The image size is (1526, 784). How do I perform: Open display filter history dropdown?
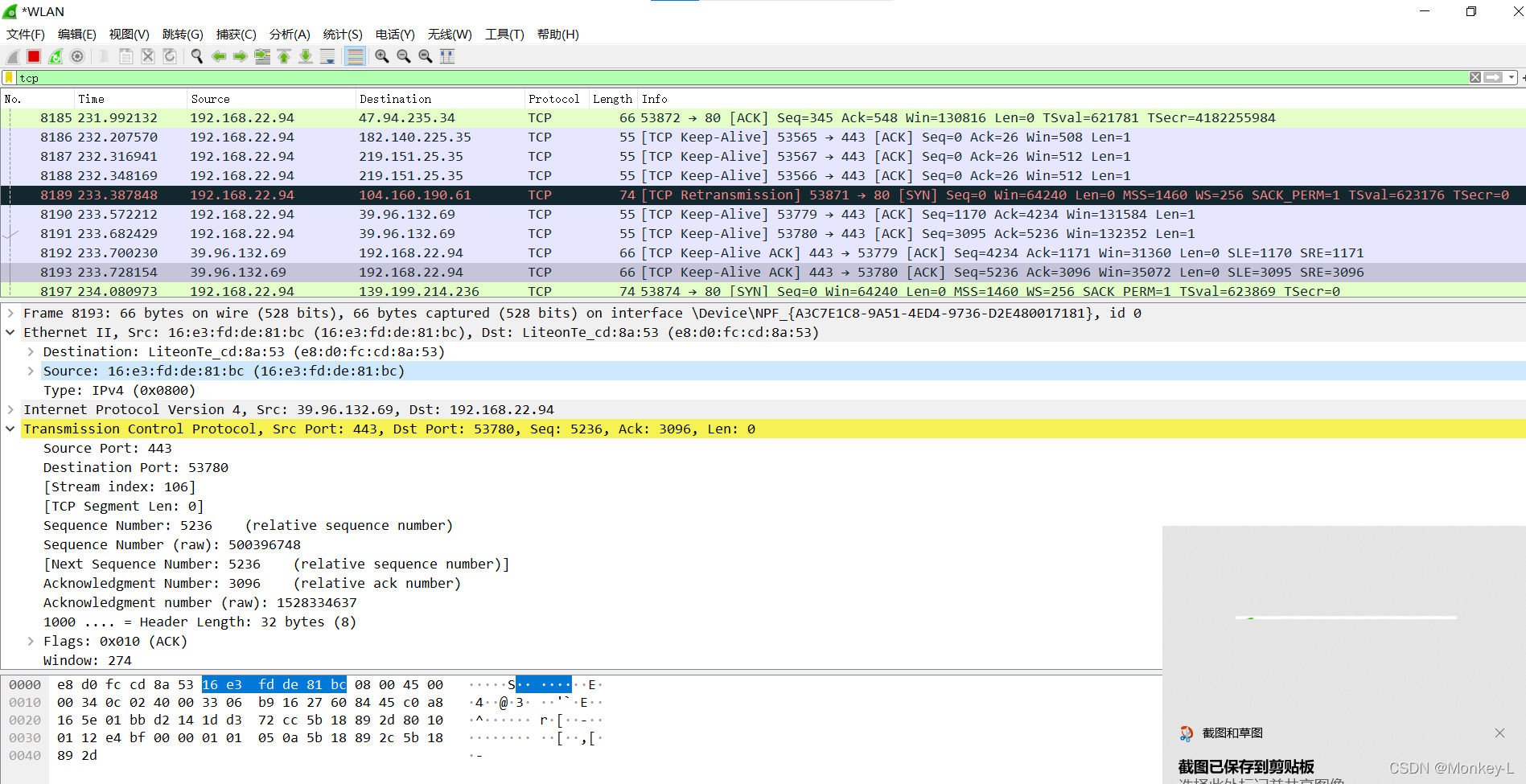pyautogui.click(x=1512, y=77)
